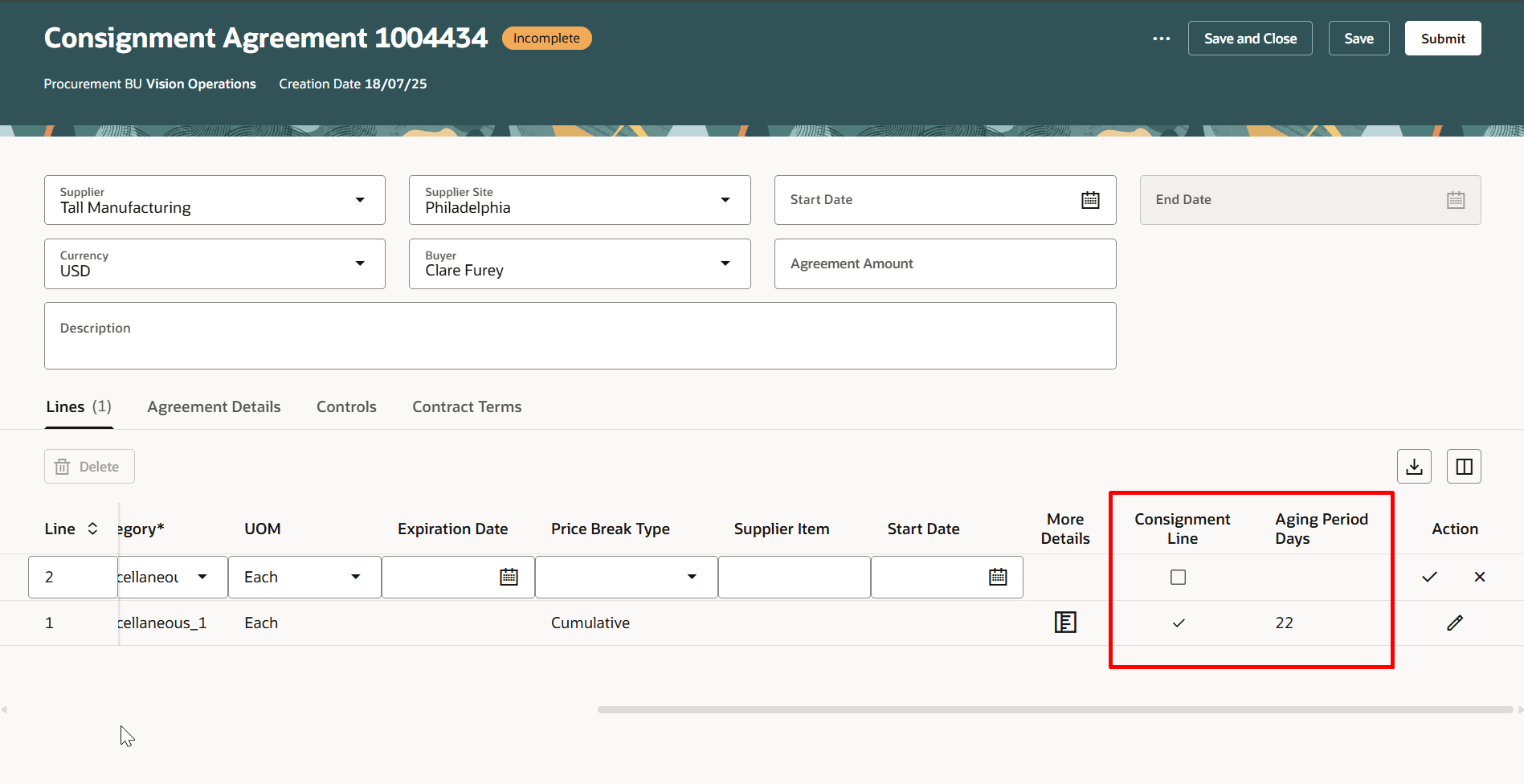1524x784 pixels.
Task: Open More Details for line 1
Action: [x=1065, y=623]
